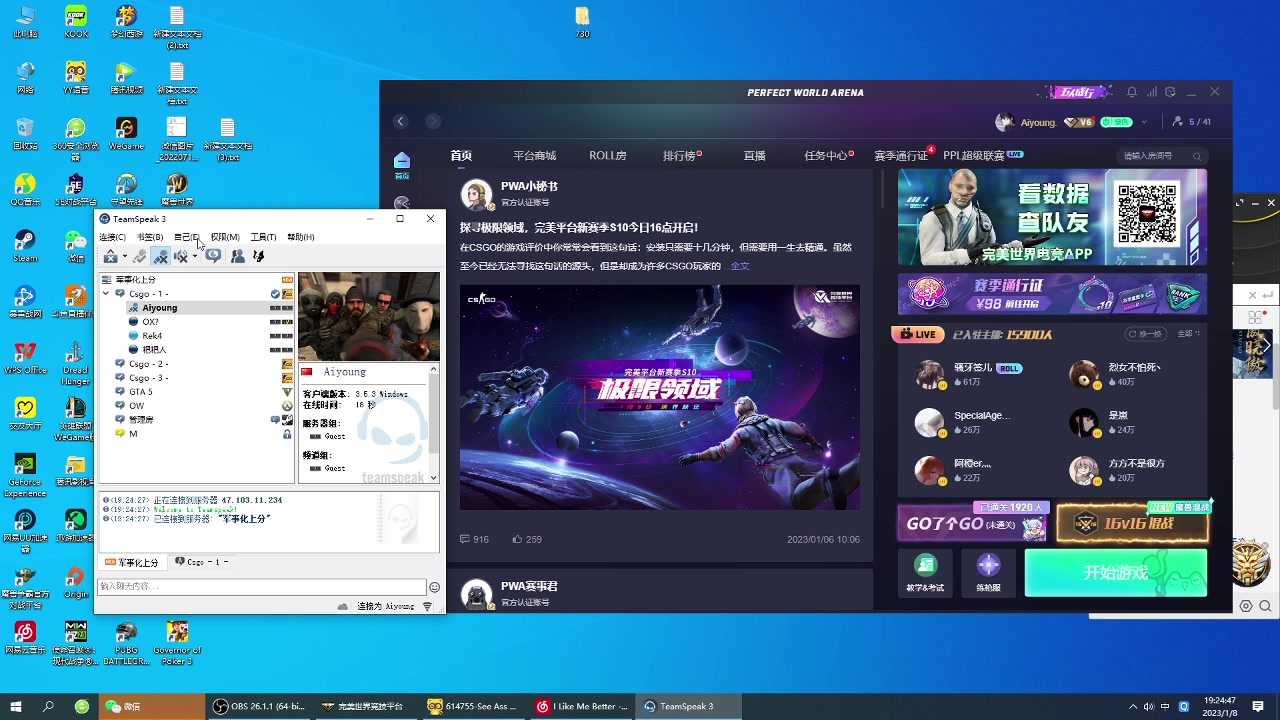Click the 全文 link in PWA post
This screenshot has width=1280, height=720.
[740, 266]
